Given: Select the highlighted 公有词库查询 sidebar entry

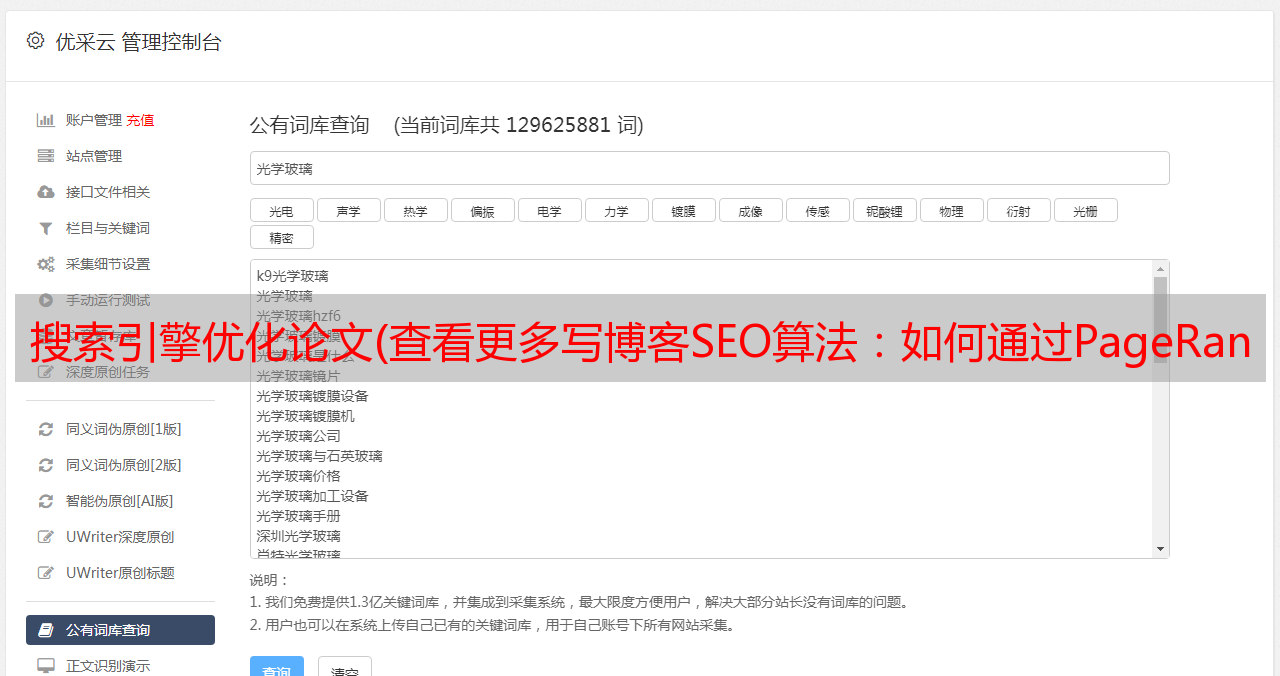Looking at the screenshot, I should click(x=120, y=630).
